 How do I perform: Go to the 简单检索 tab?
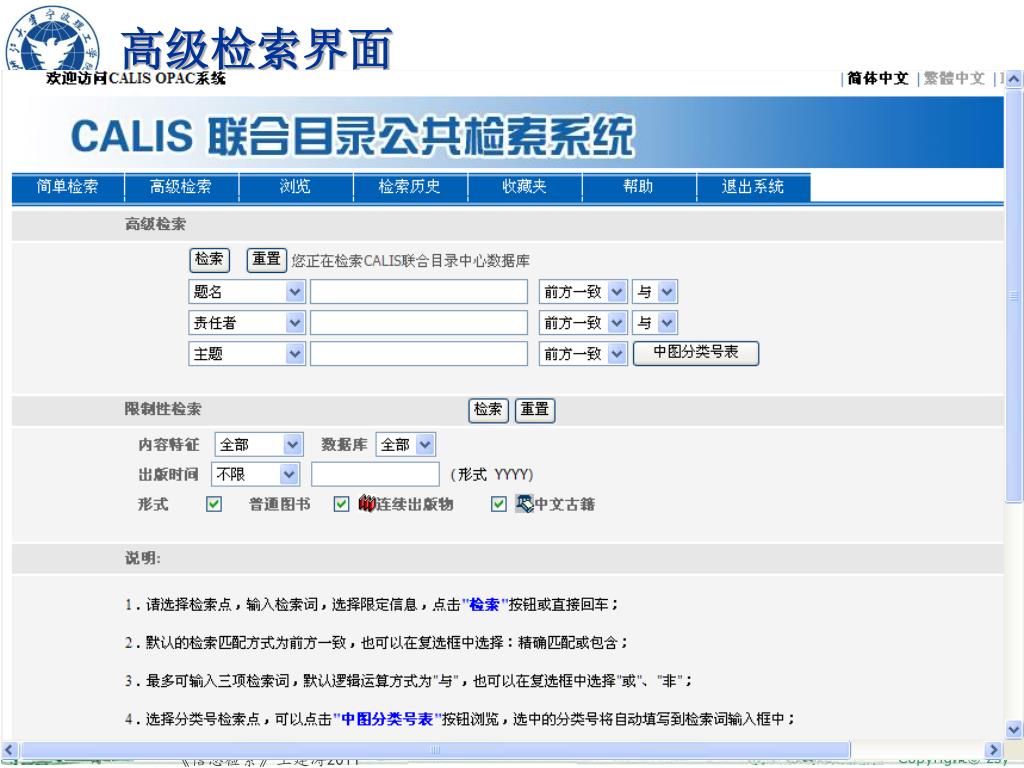(x=67, y=187)
